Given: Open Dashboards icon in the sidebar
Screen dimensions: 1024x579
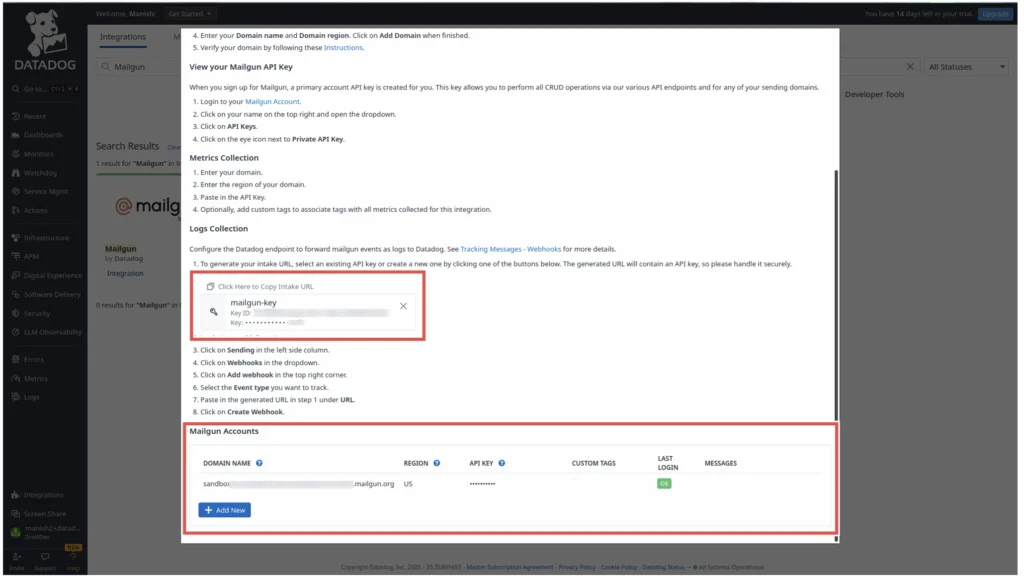Looking at the screenshot, I should pos(16,135).
